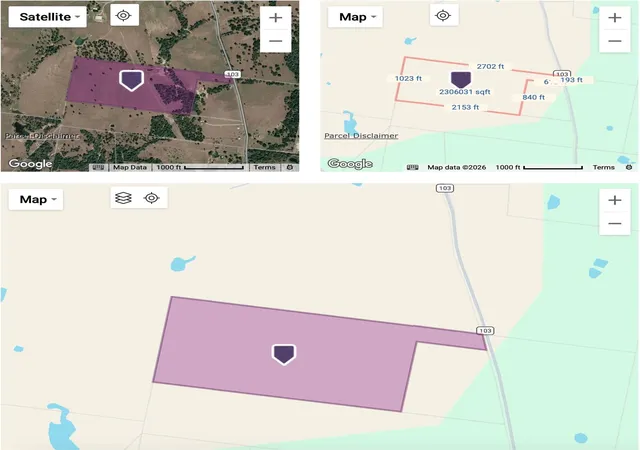This screenshot has height=450, width=640.
Task: Open Map type dropdown in bottom map
Action: click(x=36, y=199)
